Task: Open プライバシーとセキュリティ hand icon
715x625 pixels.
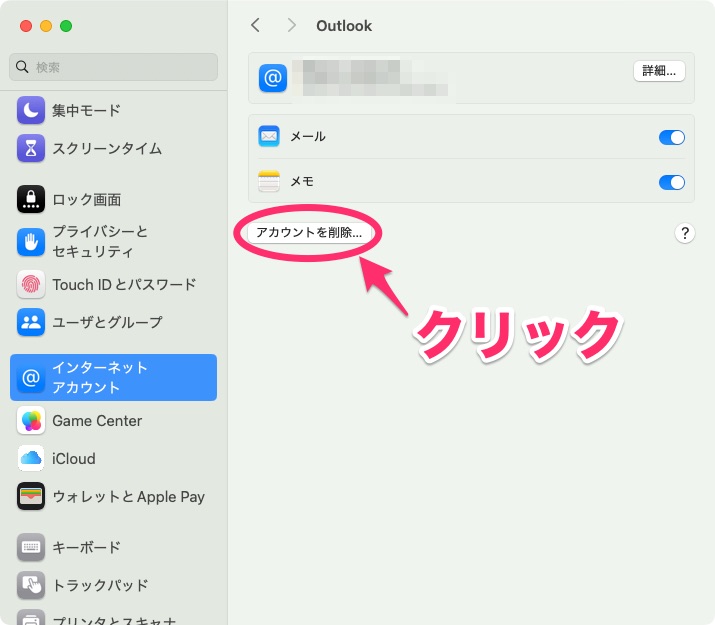Action: click(x=31, y=242)
